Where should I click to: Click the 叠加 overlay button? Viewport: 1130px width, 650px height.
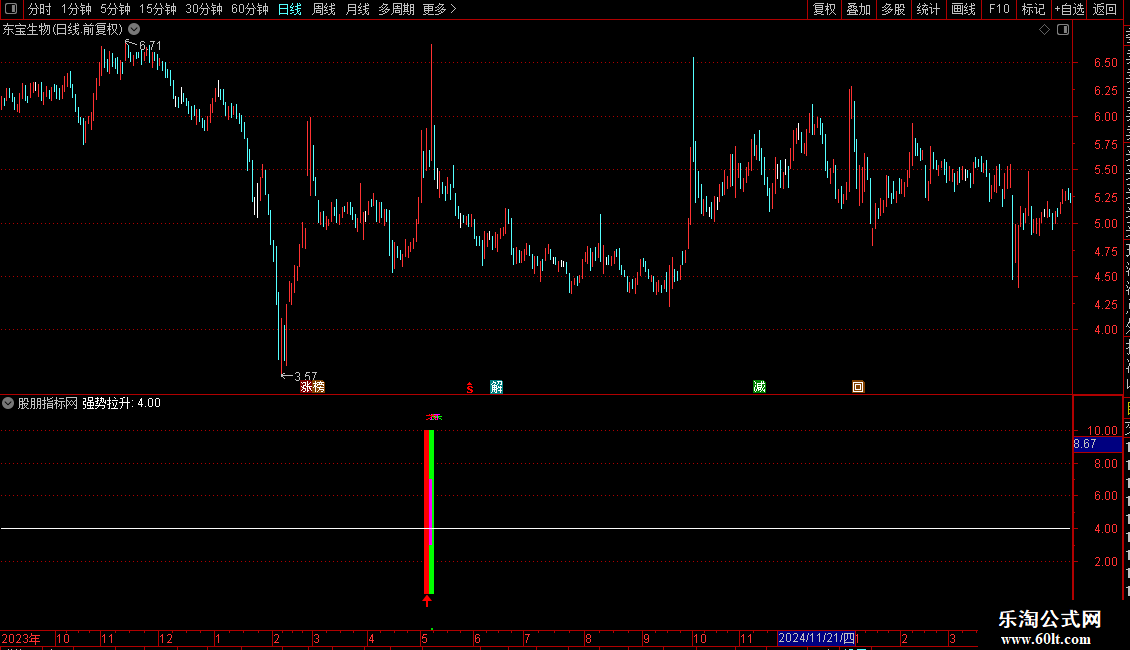[x=858, y=9]
